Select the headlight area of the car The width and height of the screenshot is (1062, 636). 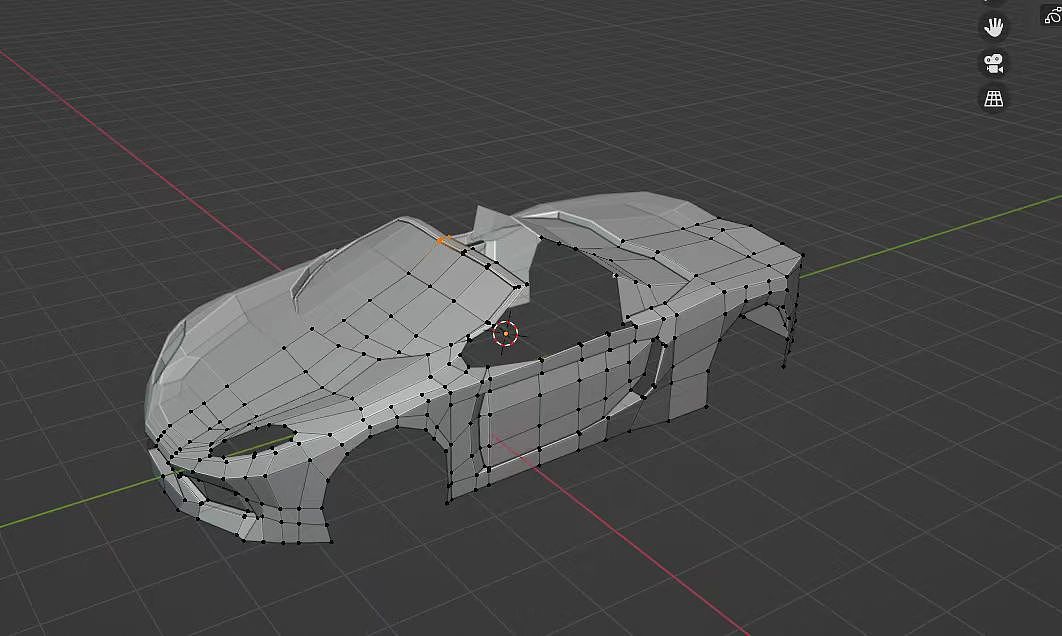tap(255, 438)
